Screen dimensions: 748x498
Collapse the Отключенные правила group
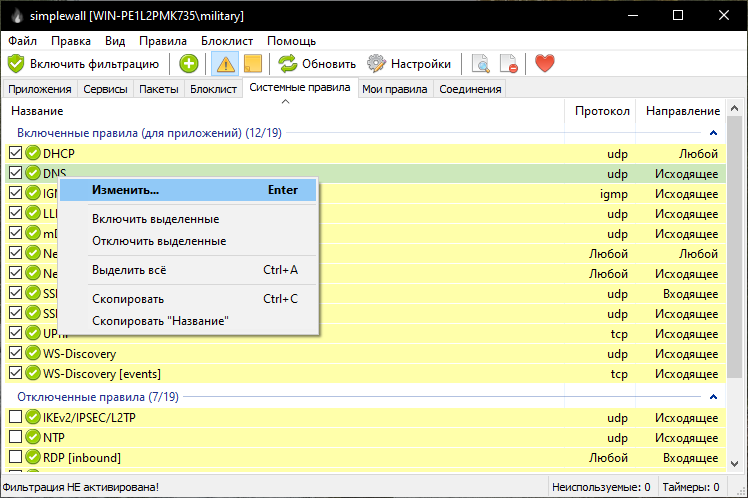(713, 397)
